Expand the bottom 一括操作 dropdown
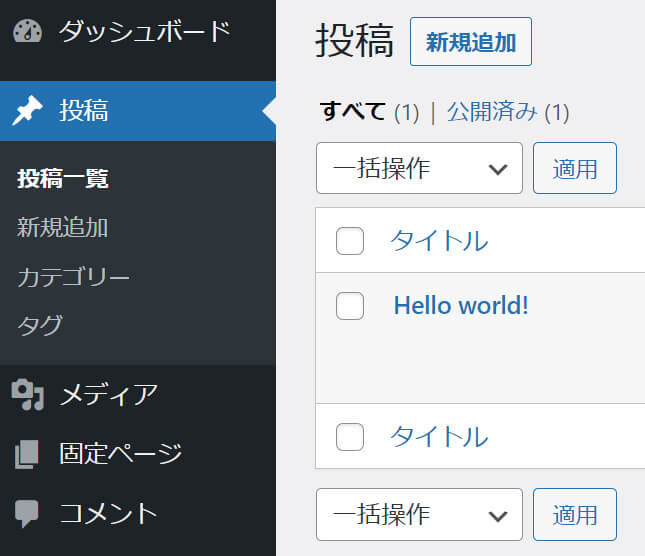Image resolution: width=645 pixels, height=556 pixels. (419, 514)
